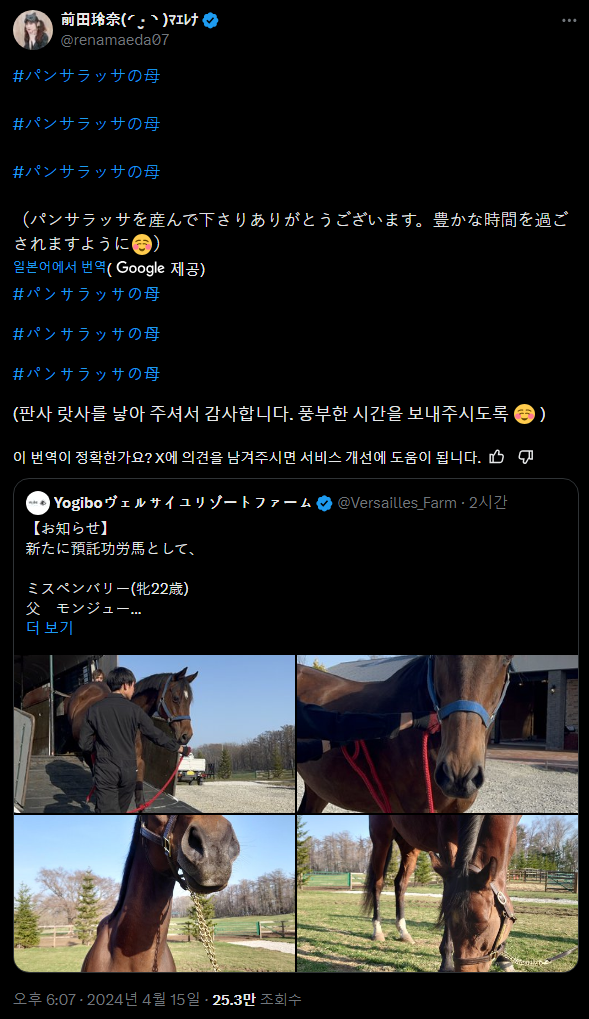This screenshot has height=1019, width=589.
Task: Click the thumbs down translation feedback icon
Action: pos(526,457)
